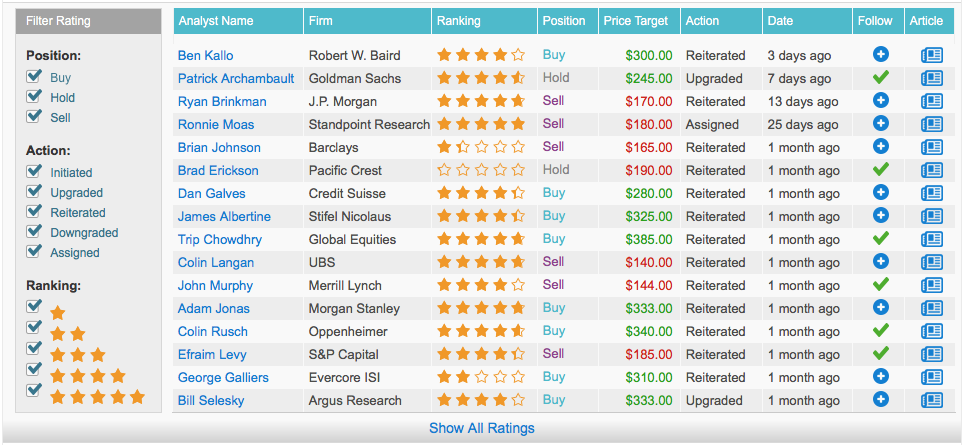The height and width of the screenshot is (445, 966).
Task: Toggle the Reiterated action filter
Action: 34,211
